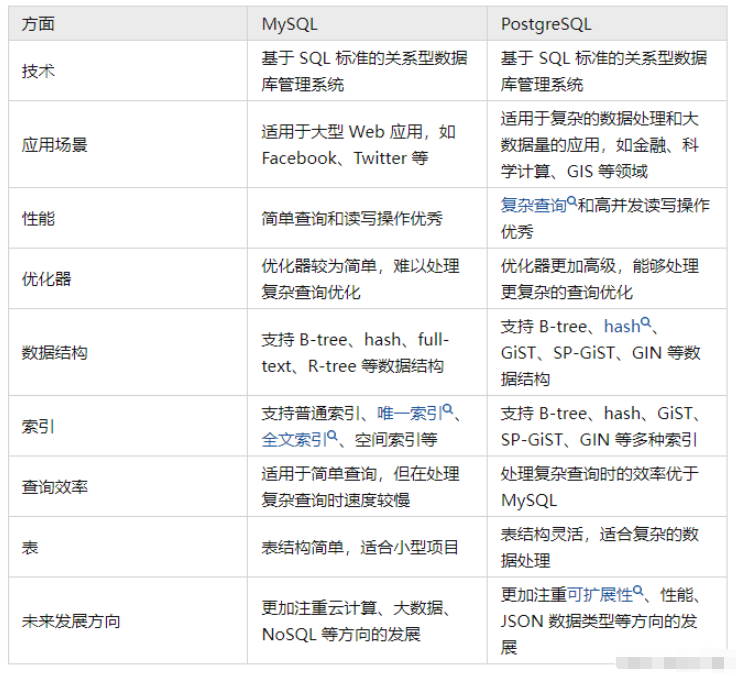The image size is (739, 676).
Task: Select the 未来发展方向 row label
Action: [71, 621]
